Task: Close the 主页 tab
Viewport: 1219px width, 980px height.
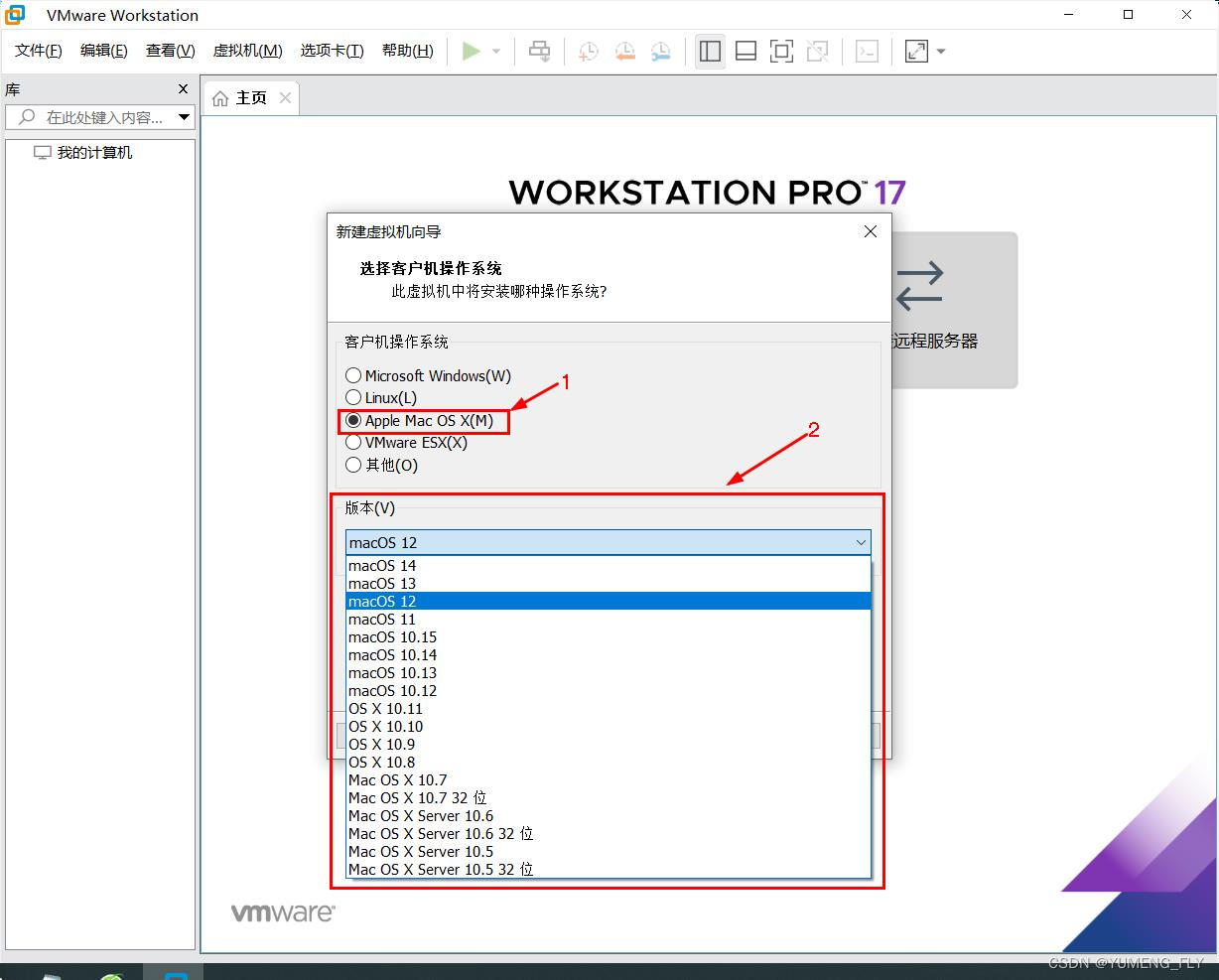Action: coord(285,97)
